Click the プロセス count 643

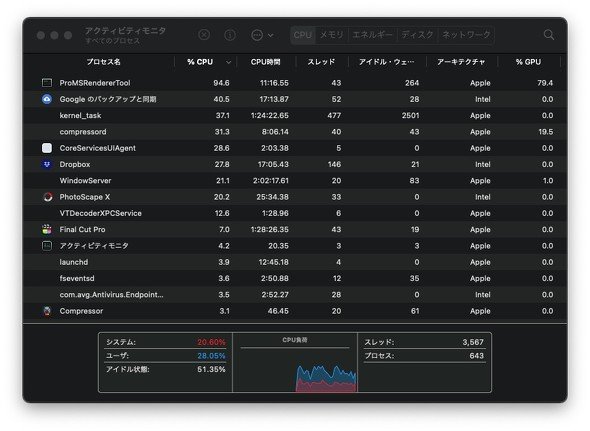click(476, 356)
